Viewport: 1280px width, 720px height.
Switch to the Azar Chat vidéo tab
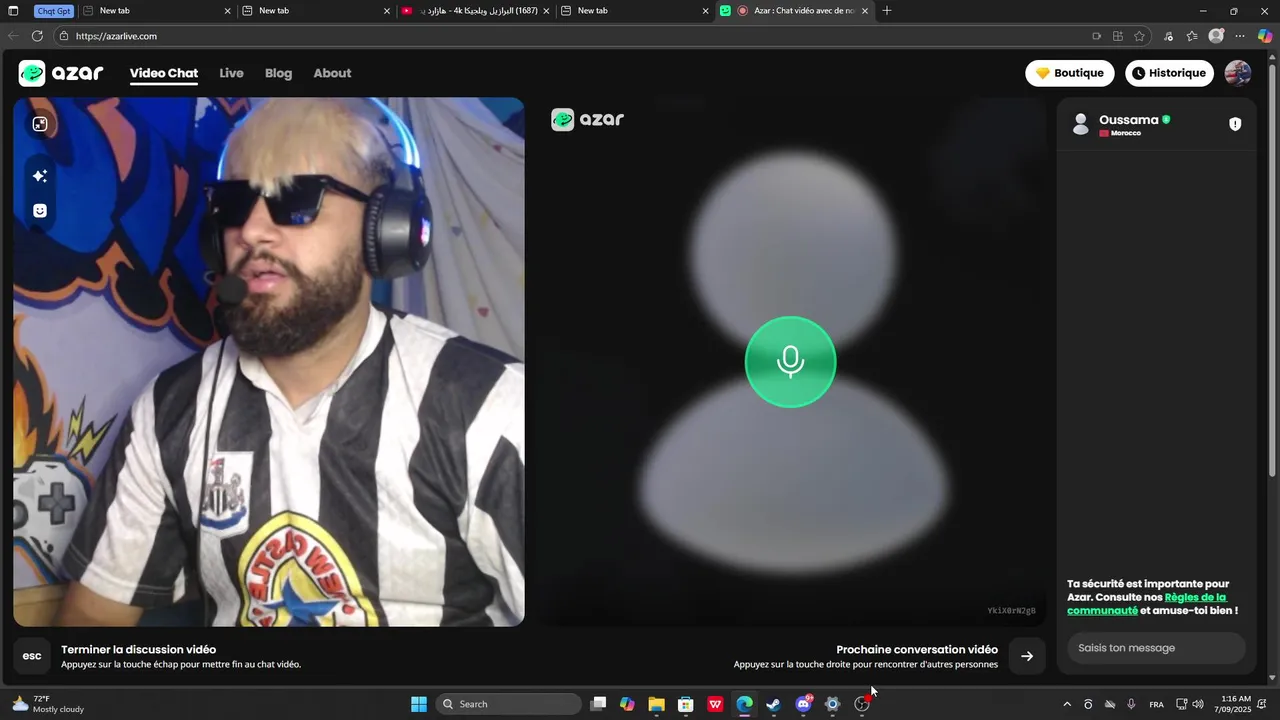click(x=795, y=11)
